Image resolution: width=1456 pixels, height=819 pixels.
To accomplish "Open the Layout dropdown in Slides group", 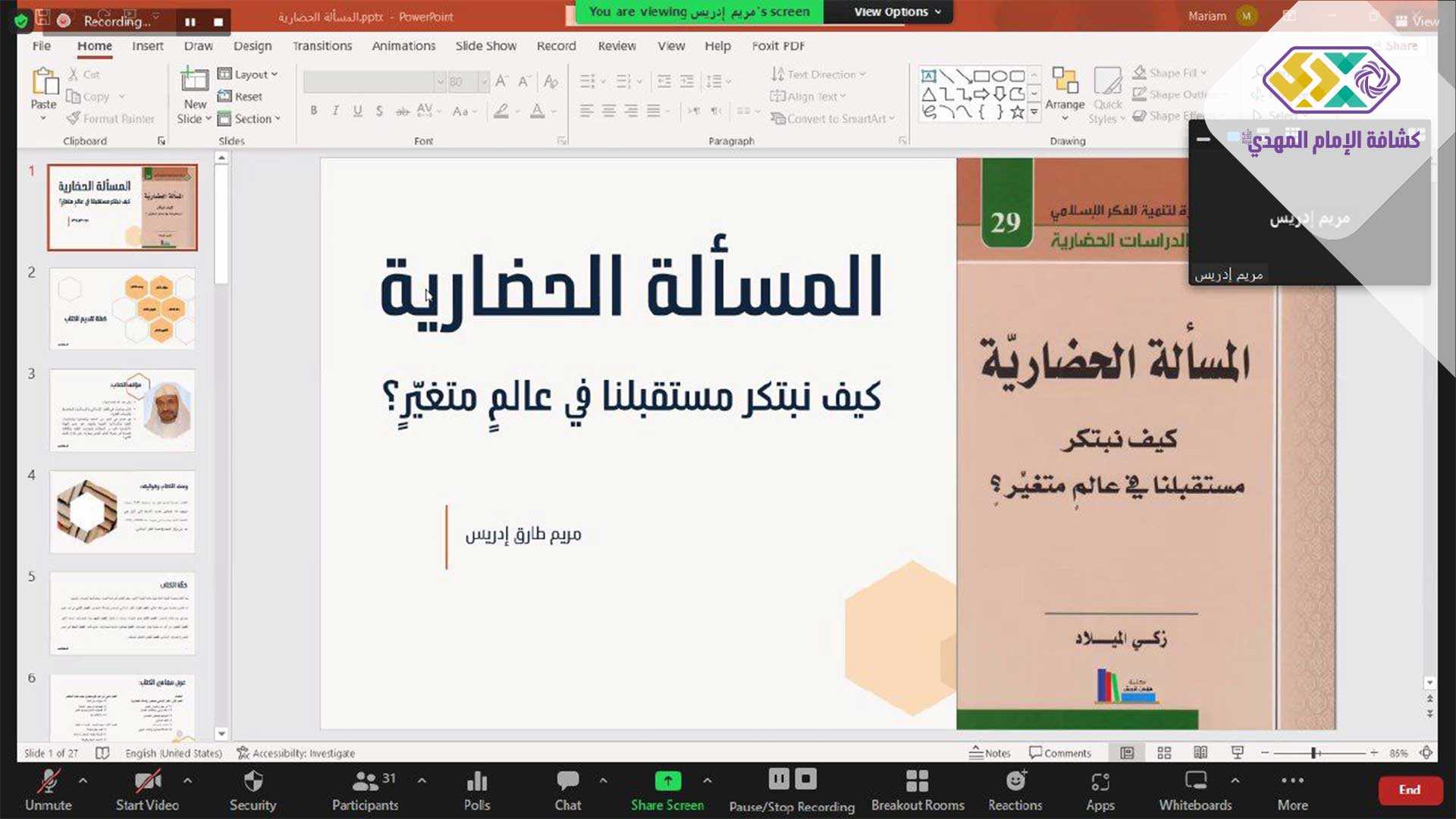I will point(249,74).
